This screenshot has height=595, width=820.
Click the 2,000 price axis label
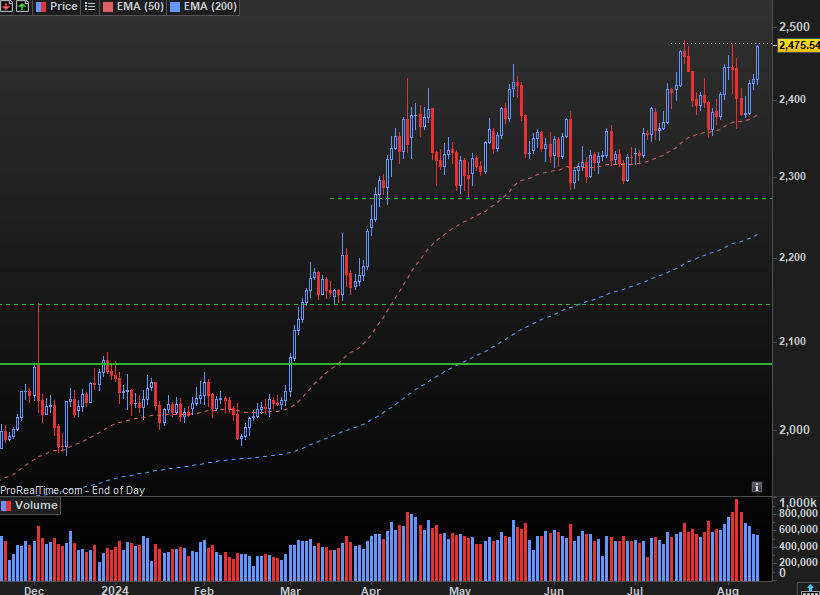click(x=794, y=430)
